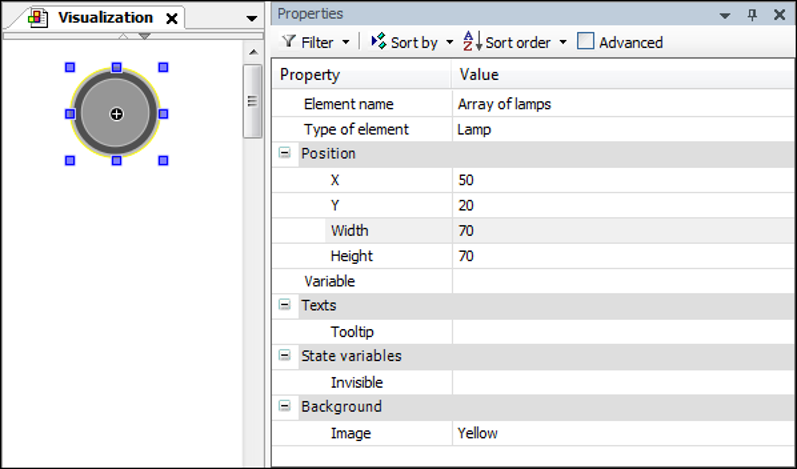The image size is (797, 469).
Task: Click the Visualization tab document icon
Action: (x=38, y=18)
